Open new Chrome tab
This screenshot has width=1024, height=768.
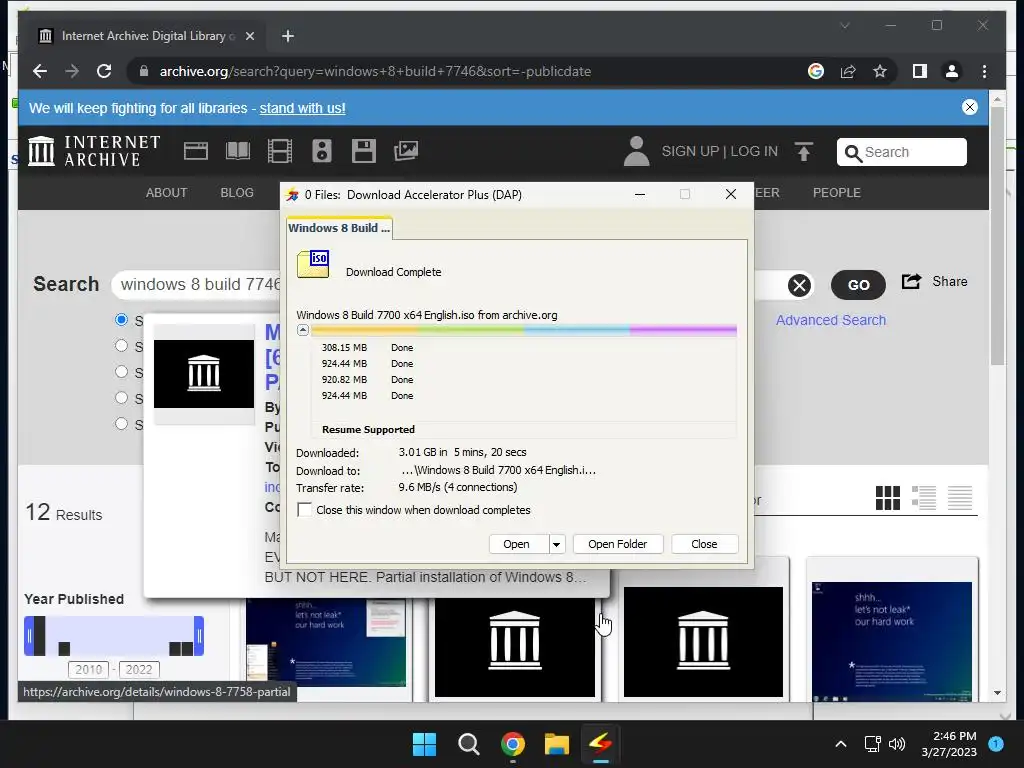(x=288, y=36)
